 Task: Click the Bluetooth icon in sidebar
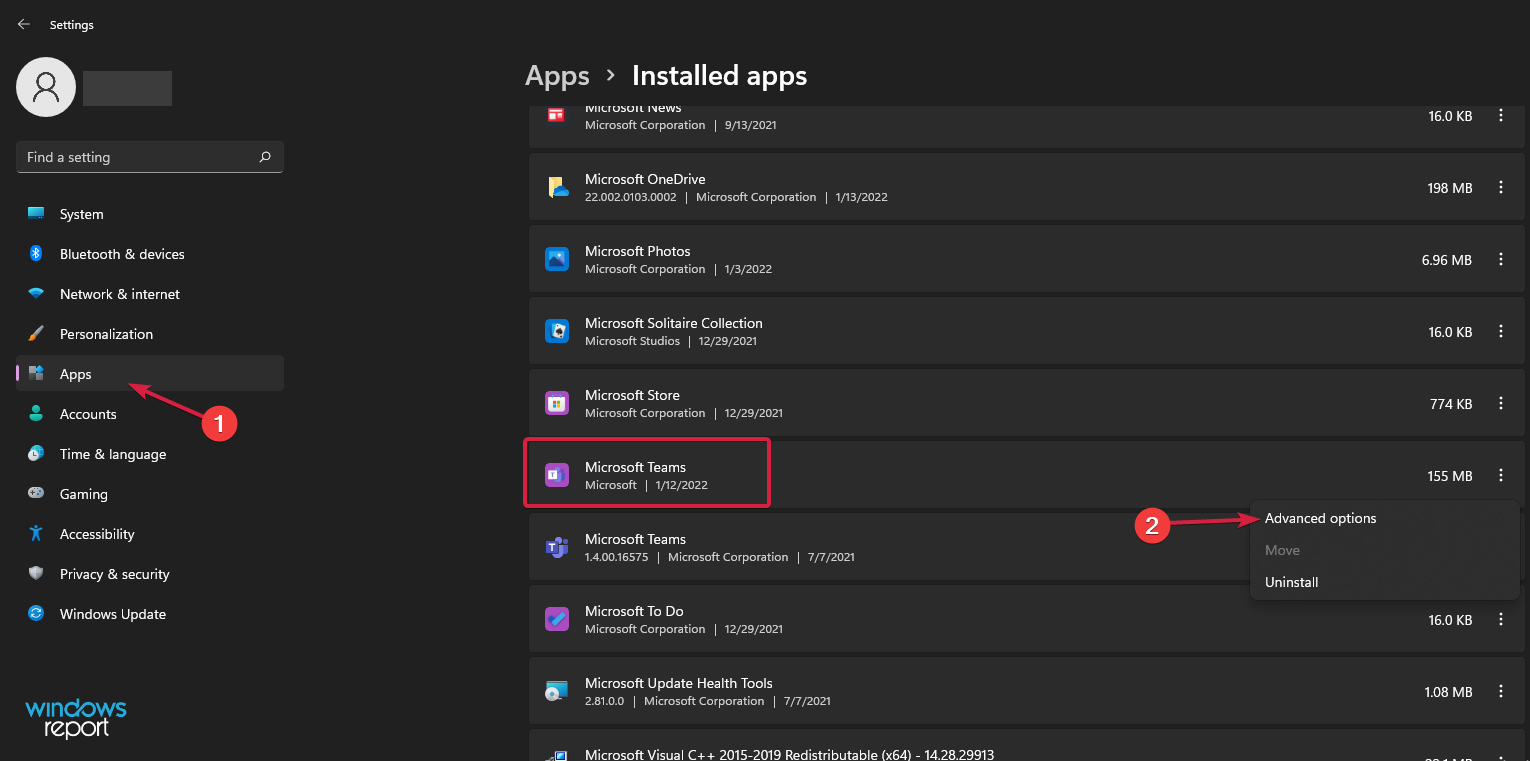click(36, 254)
